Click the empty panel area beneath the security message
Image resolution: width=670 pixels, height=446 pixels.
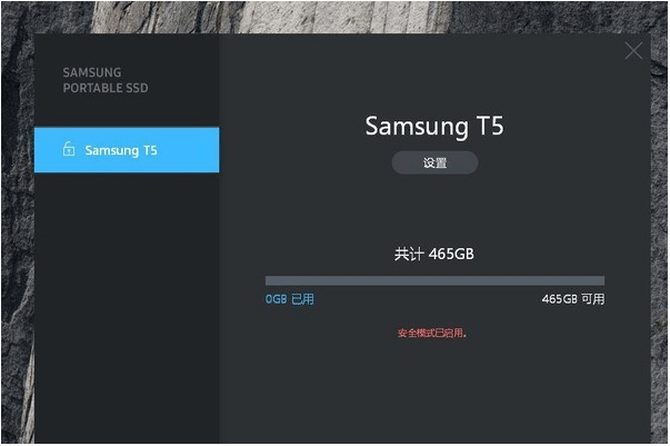click(x=435, y=391)
